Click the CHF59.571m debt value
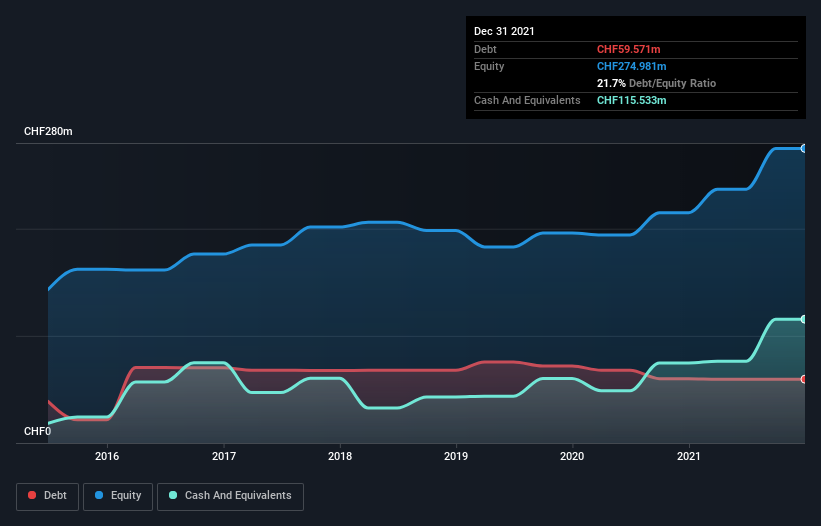821x526 pixels. click(x=628, y=49)
